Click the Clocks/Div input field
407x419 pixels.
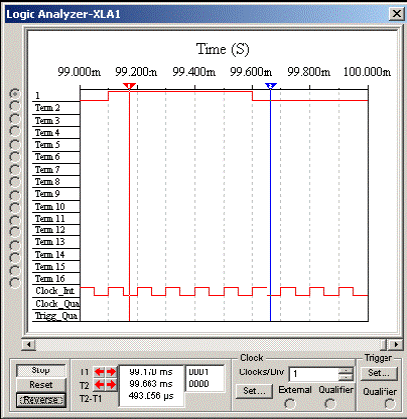pyautogui.click(x=314, y=374)
